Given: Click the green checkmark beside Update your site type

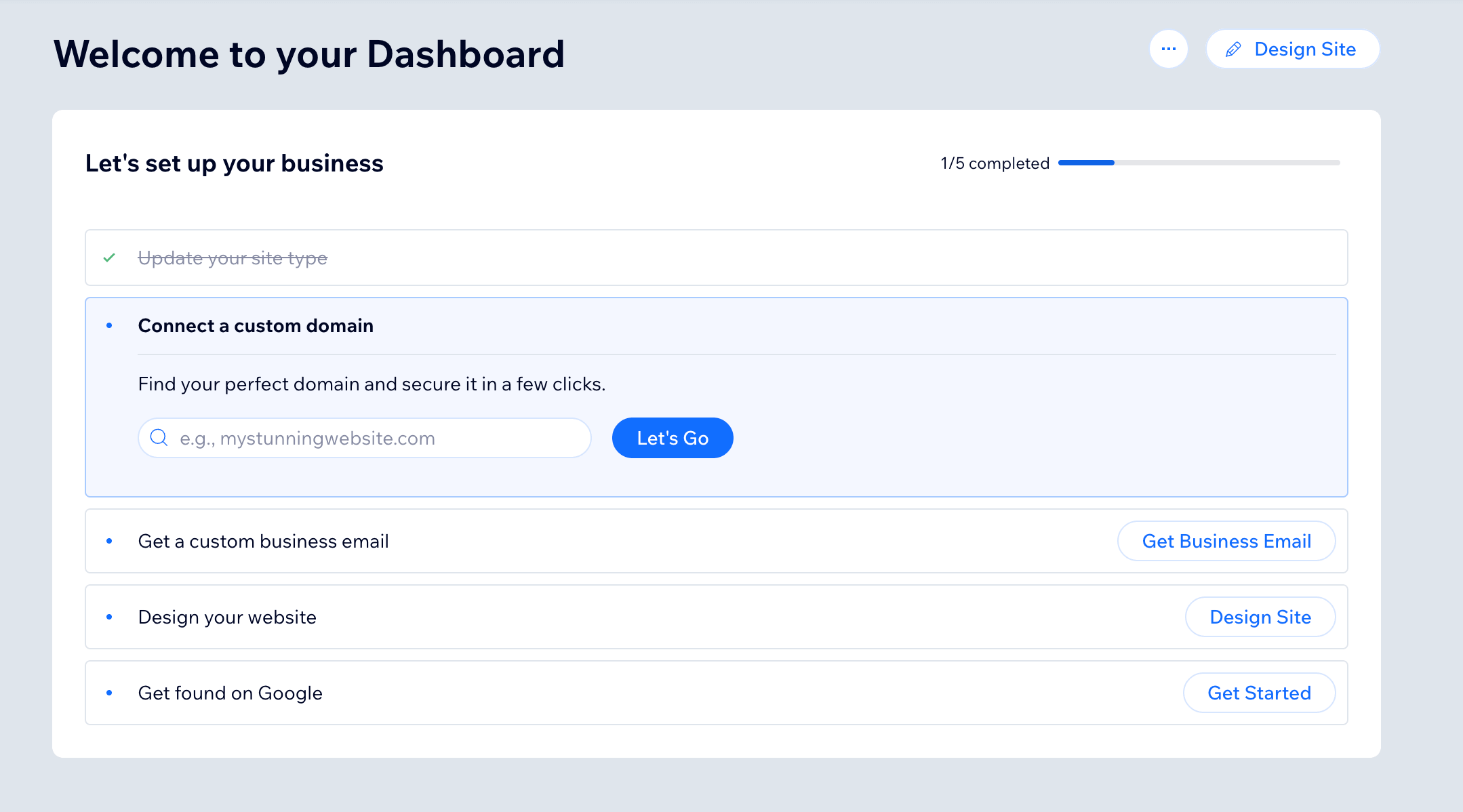Looking at the screenshot, I should (109, 258).
